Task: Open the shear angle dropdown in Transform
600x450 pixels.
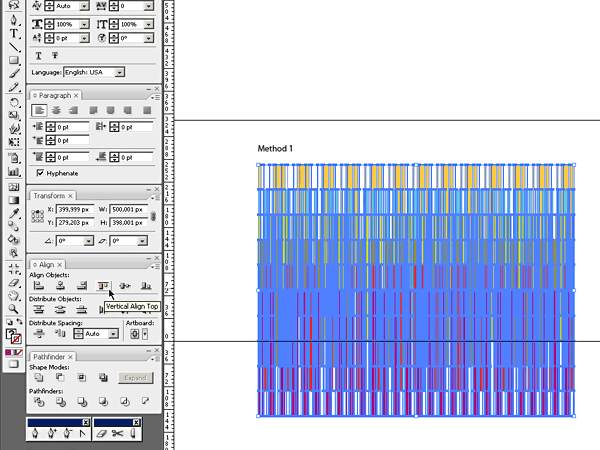Action: pos(142,241)
